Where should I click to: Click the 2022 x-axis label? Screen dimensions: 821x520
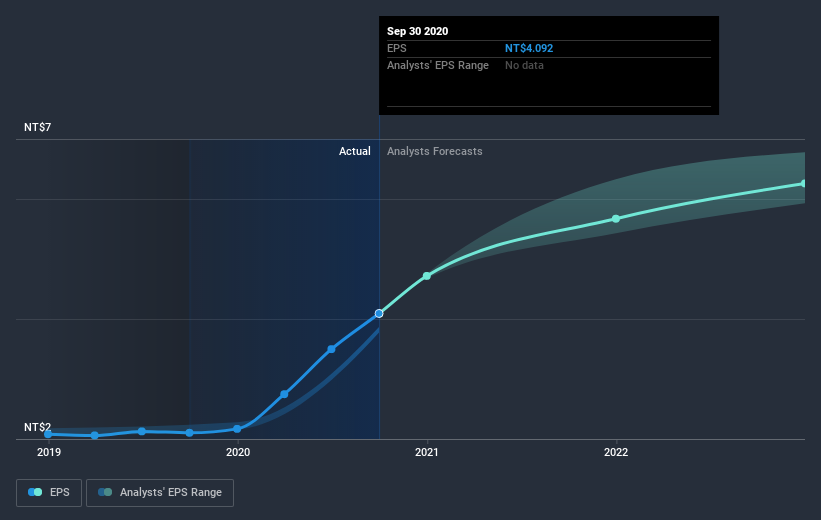616,452
